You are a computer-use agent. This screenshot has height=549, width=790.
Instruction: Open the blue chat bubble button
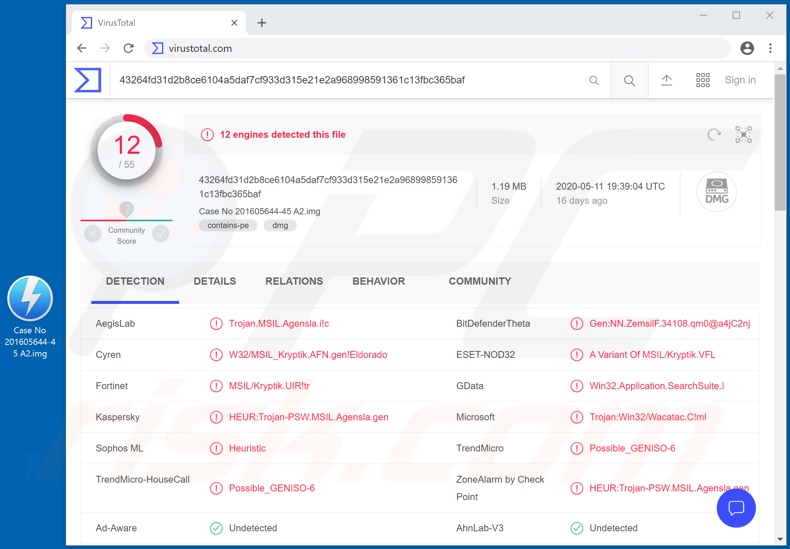pyautogui.click(x=736, y=508)
